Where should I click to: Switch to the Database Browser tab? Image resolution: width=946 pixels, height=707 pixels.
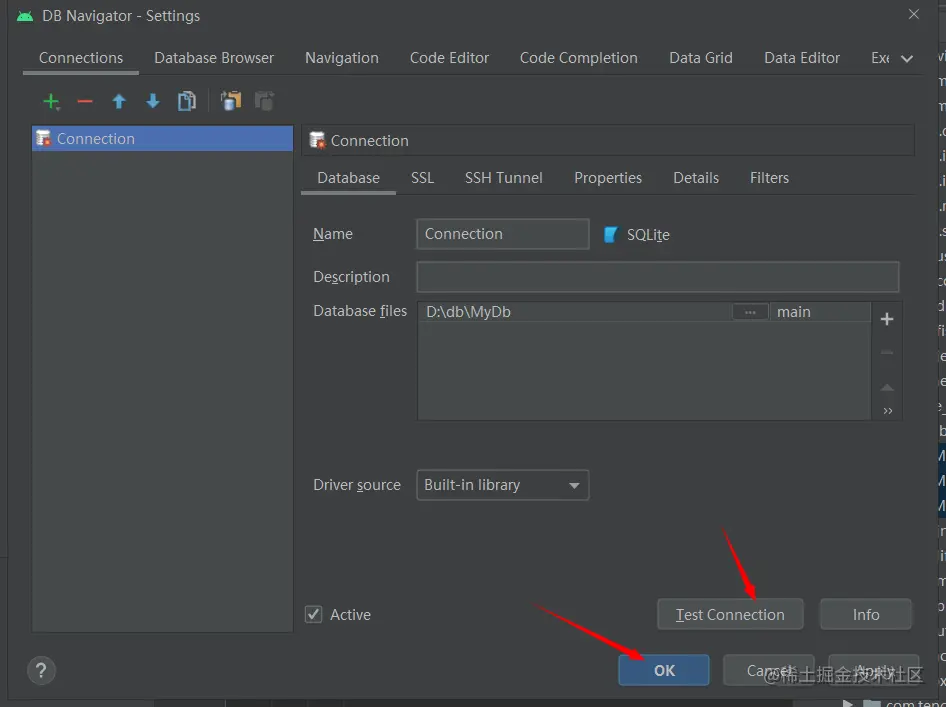coord(214,58)
